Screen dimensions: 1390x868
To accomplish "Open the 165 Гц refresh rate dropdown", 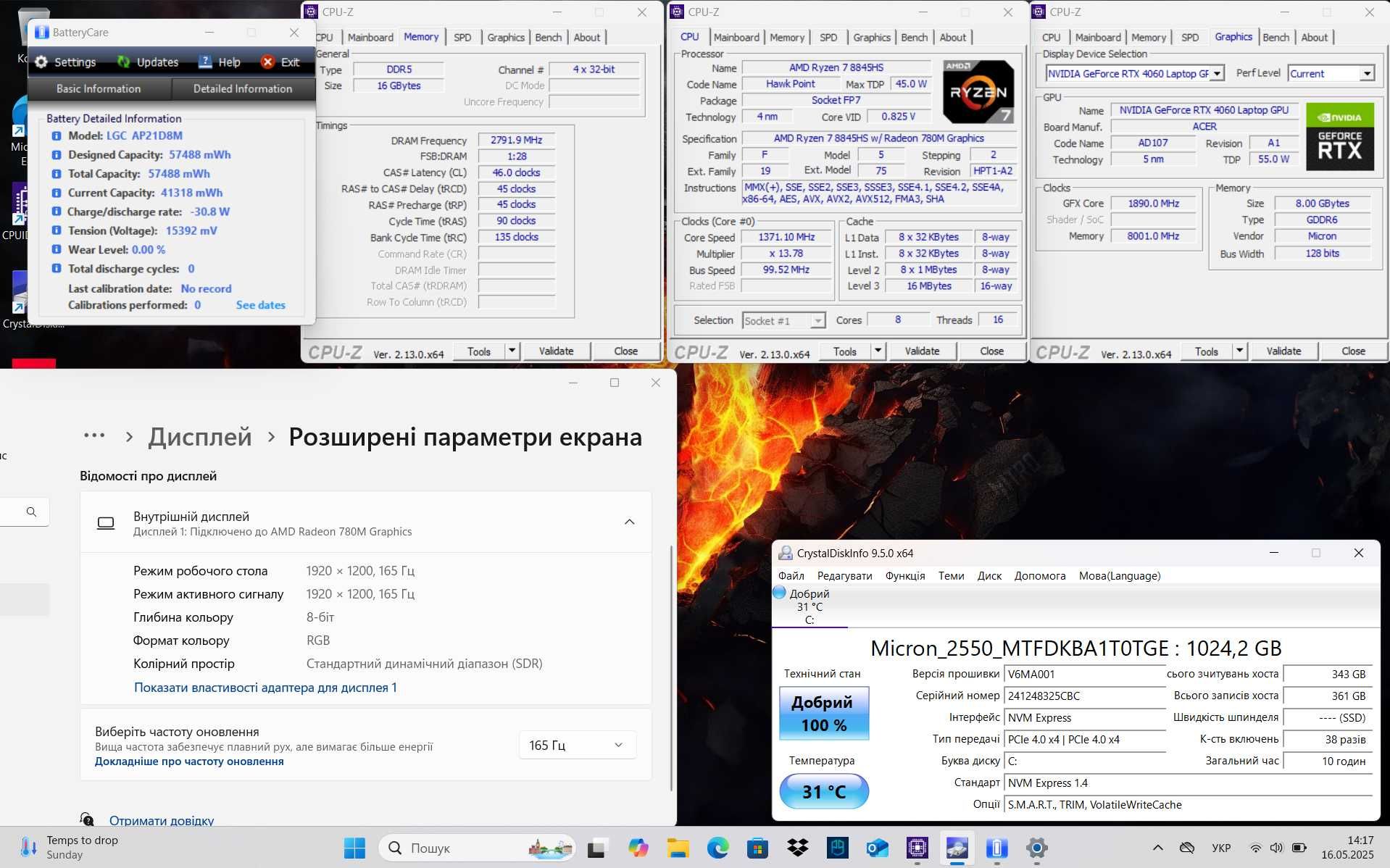I will tap(578, 745).
